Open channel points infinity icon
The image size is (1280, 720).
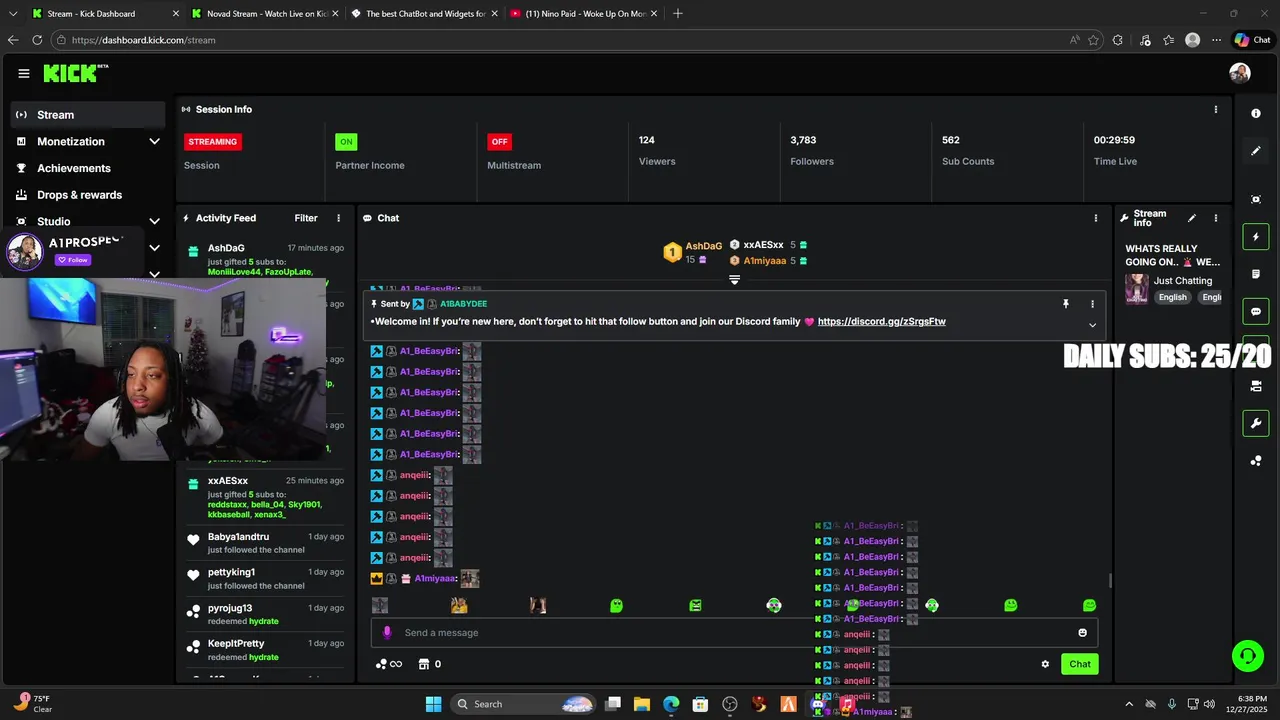pyautogui.click(x=389, y=664)
